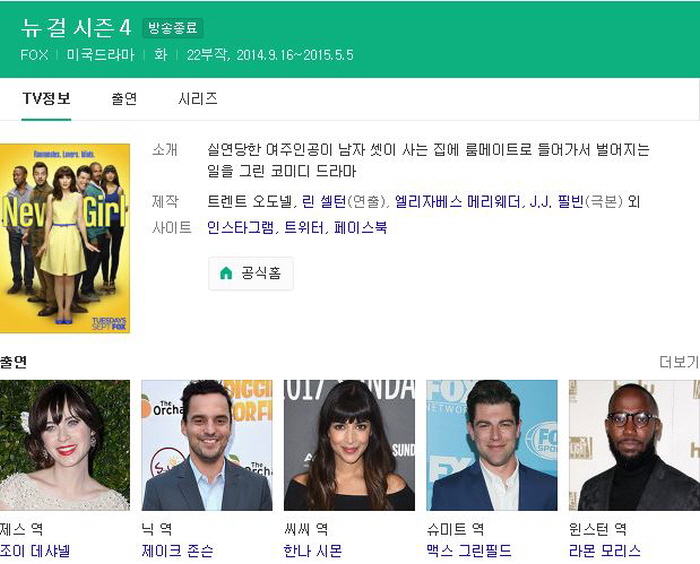The height and width of the screenshot is (564, 700).
Task: Open the 닉 역 cast photo
Action: [x=206, y=445]
